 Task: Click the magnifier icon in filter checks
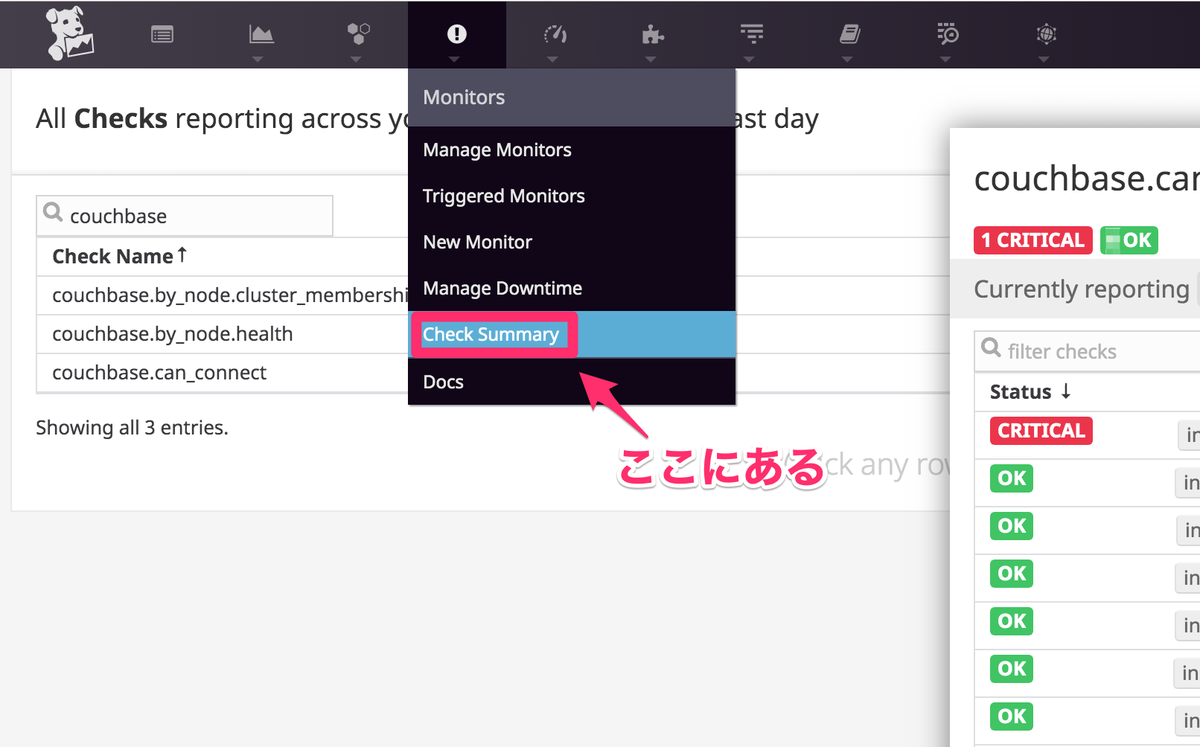(991, 348)
